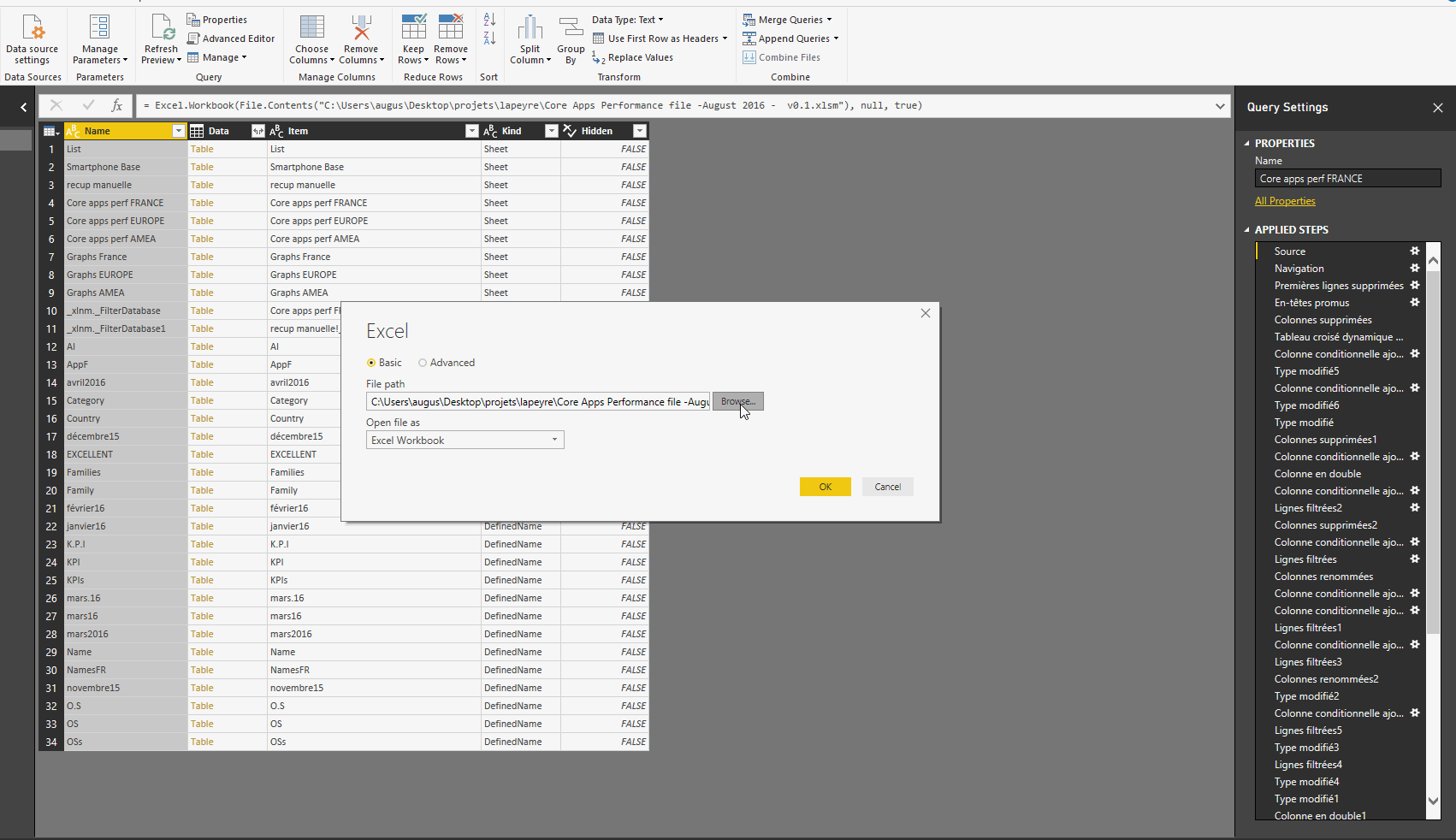The width and height of the screenshot is (1456, 840).
Task: Collapse the APPLIED STEPS section
Action: (x=1246, y=230)
